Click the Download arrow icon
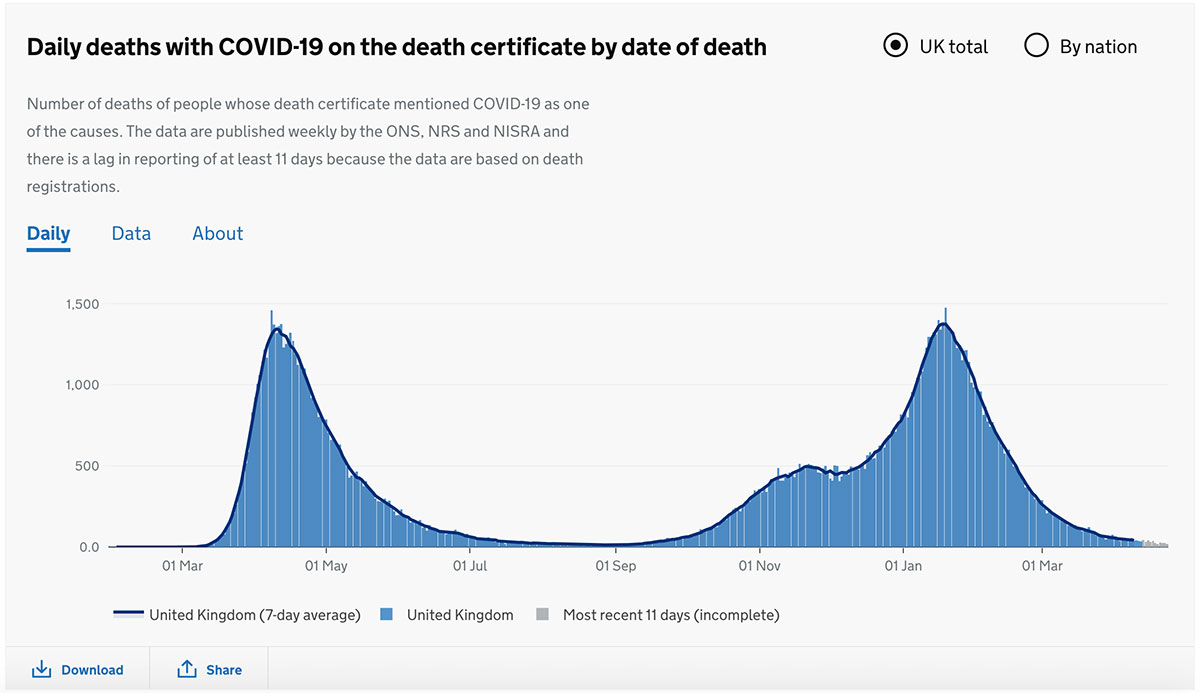This screenshot has height=693, width=1200. (x=41, y=669)
